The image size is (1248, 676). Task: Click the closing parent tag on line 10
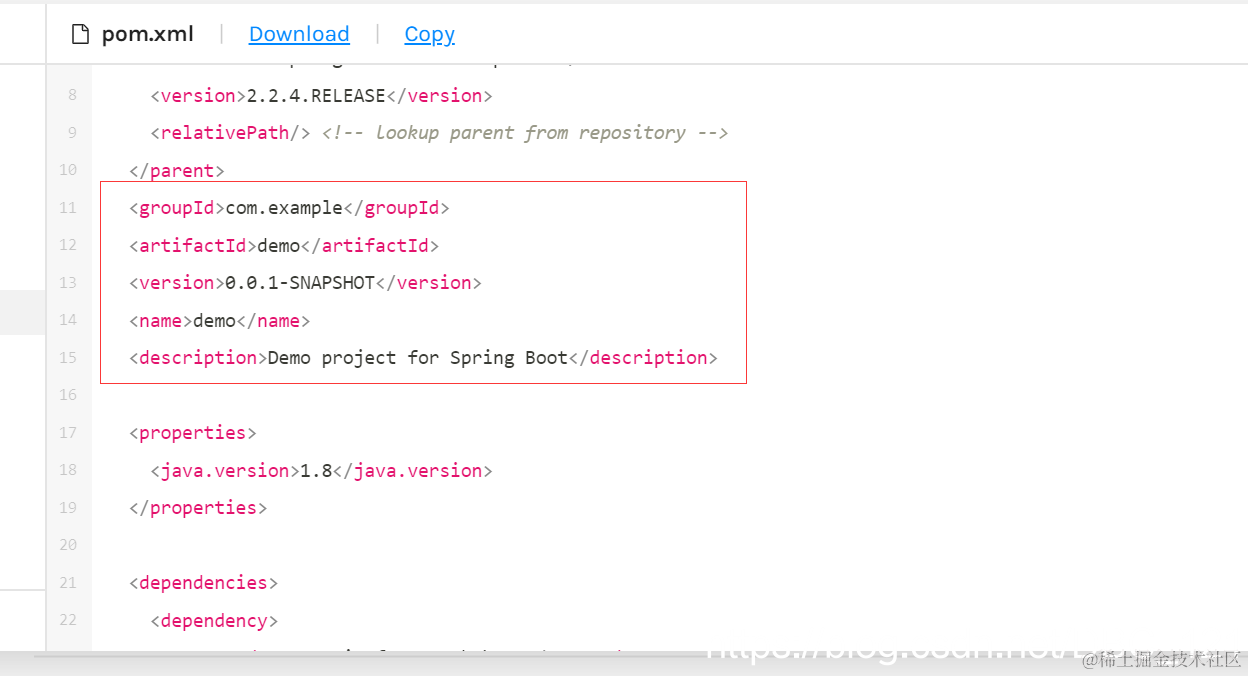[x=177, y=171]
